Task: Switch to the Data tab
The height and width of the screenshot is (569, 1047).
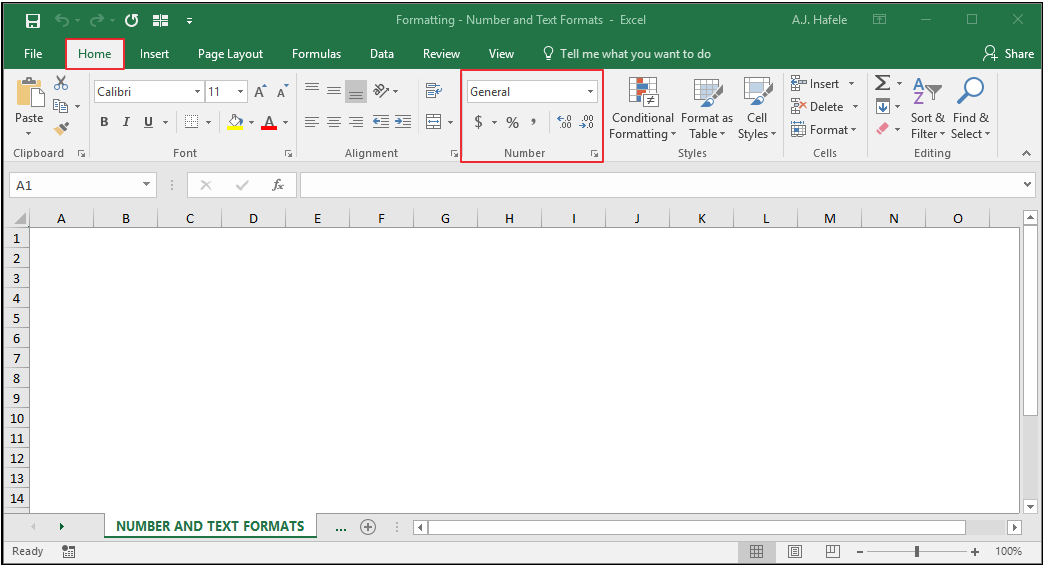Action: 382,54
